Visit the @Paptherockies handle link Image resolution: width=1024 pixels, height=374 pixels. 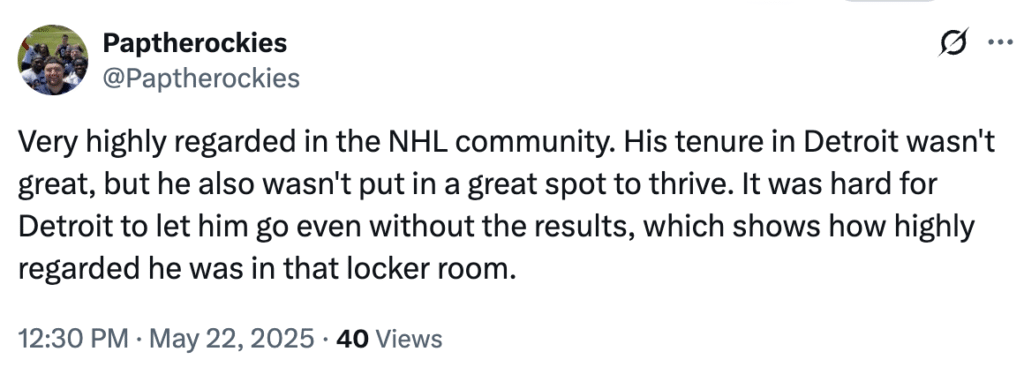point(201,78)
